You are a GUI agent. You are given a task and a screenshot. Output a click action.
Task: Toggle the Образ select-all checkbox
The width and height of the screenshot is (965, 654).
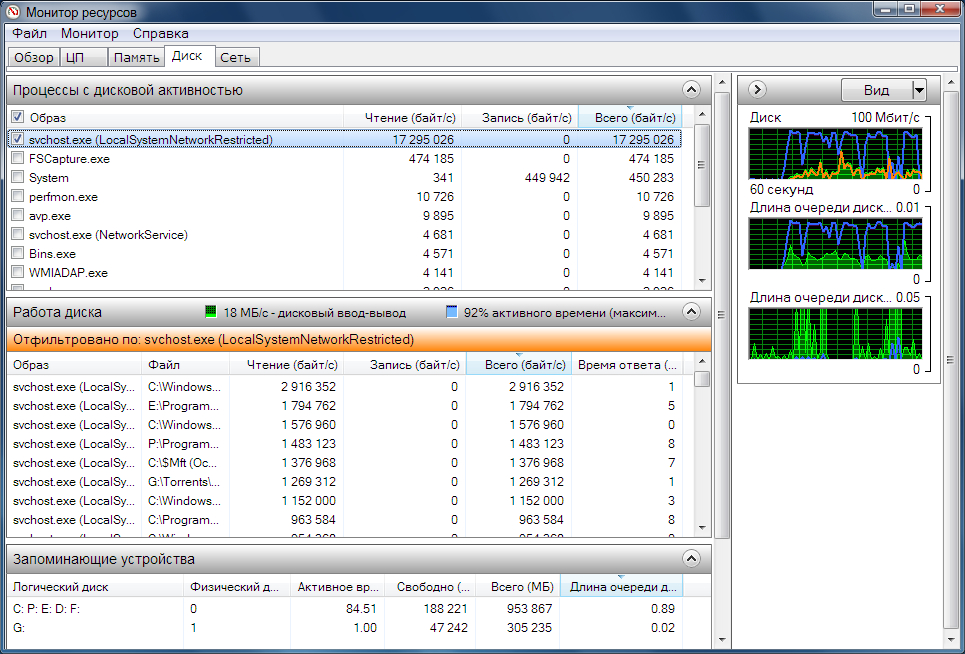click(17, 117)
